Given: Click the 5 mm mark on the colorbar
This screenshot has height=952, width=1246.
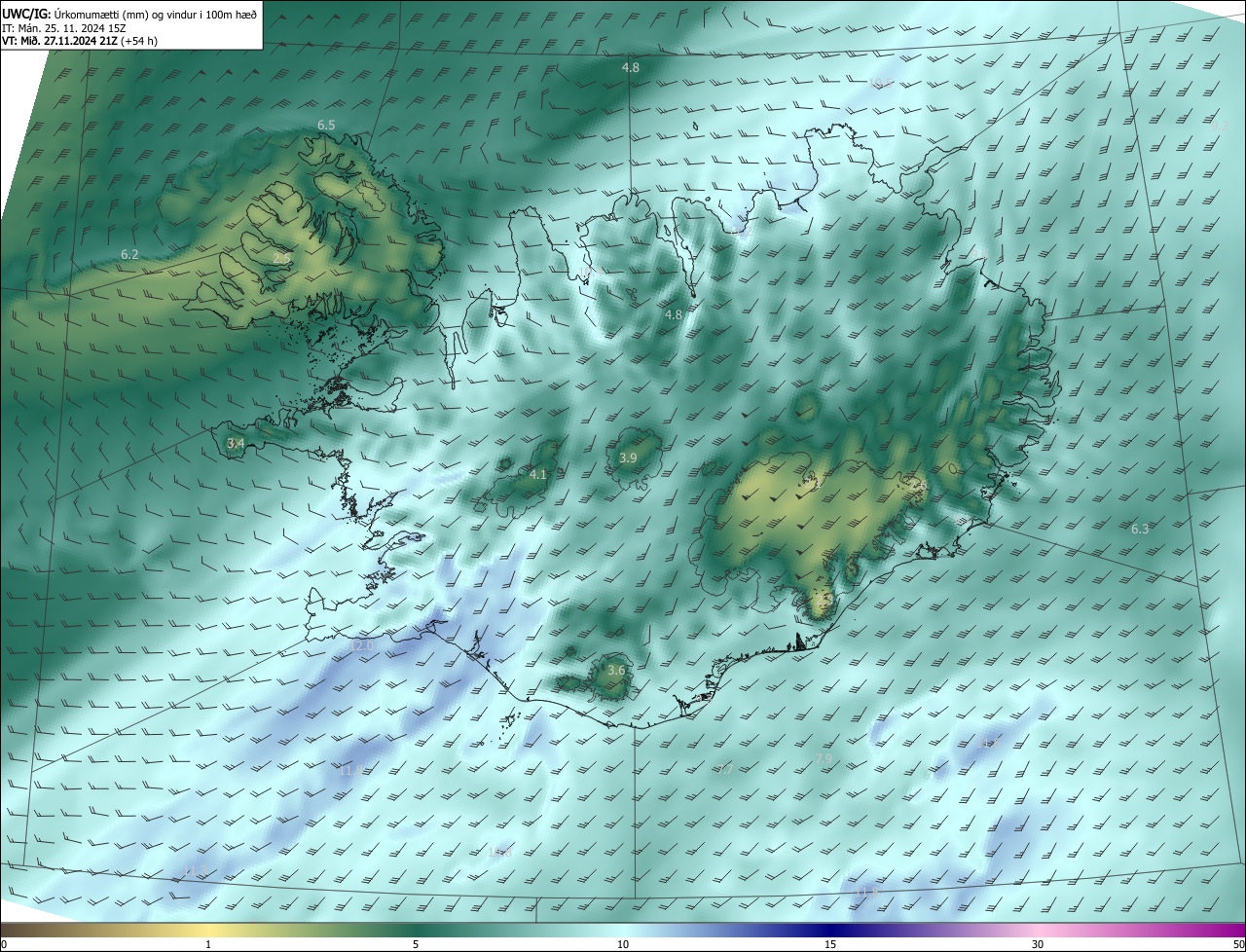Looking at the screenshot, I should (416, 944).
